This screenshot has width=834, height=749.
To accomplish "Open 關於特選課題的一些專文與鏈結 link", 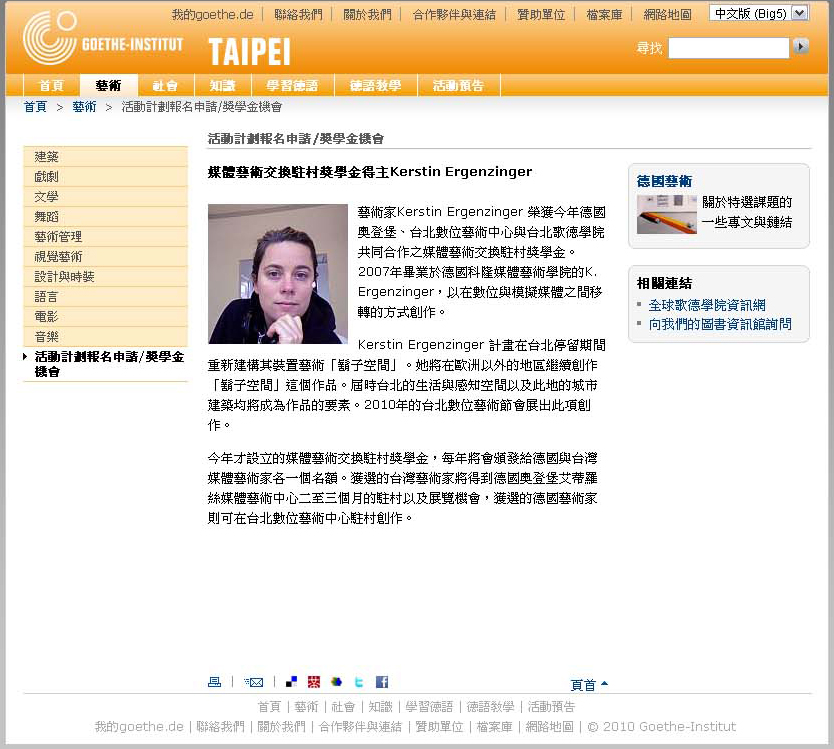I will (x=747, y=212).
